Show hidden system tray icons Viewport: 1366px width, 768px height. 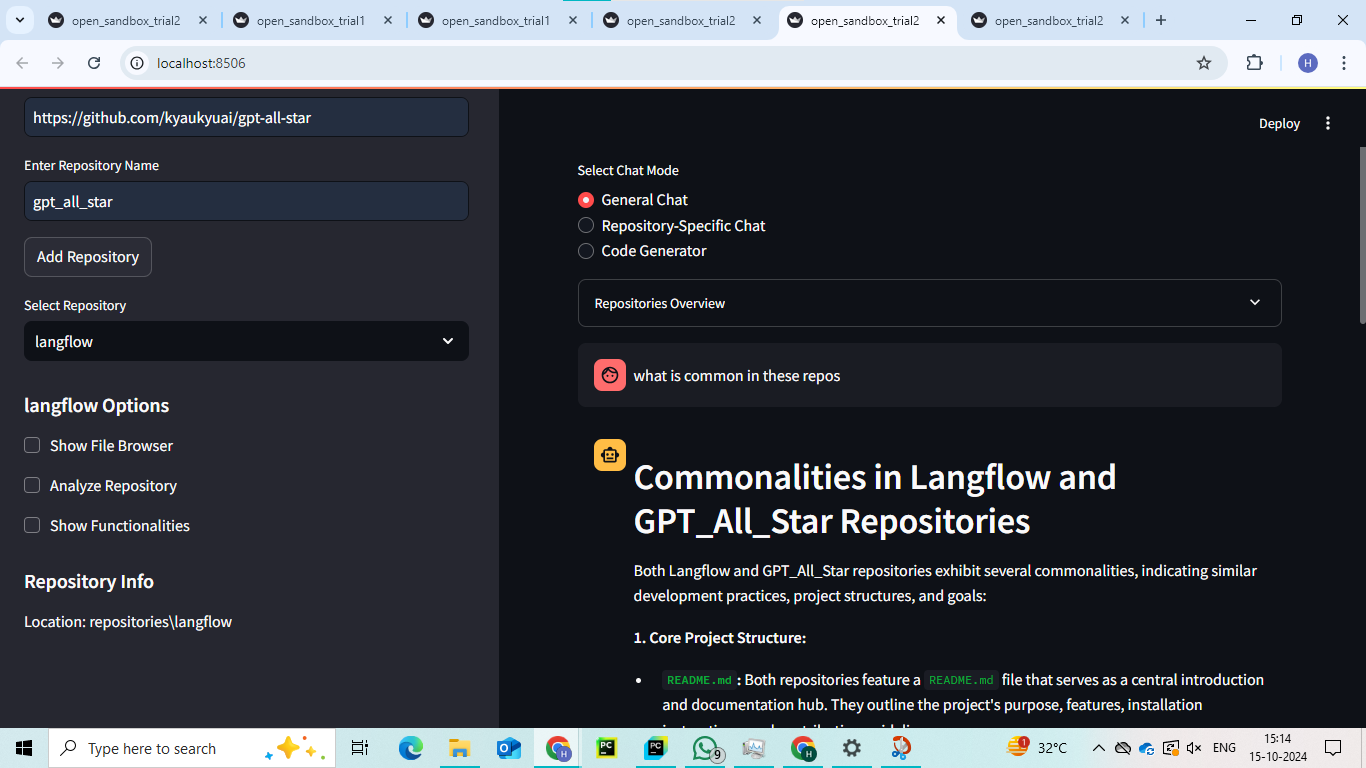pyautogui.click(x=1098, y=748)
